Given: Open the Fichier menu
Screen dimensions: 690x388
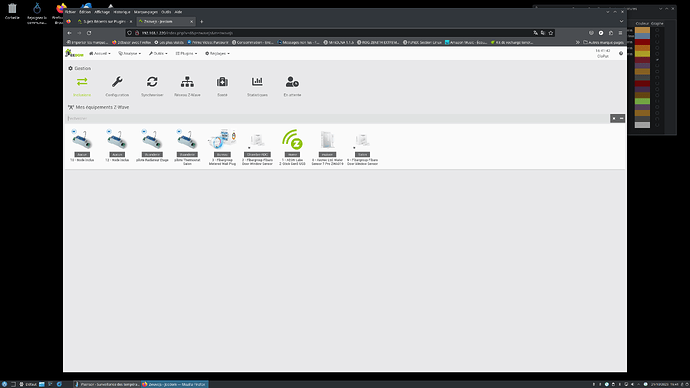Looking at the screenshot, I should click(x=70, y=12).
